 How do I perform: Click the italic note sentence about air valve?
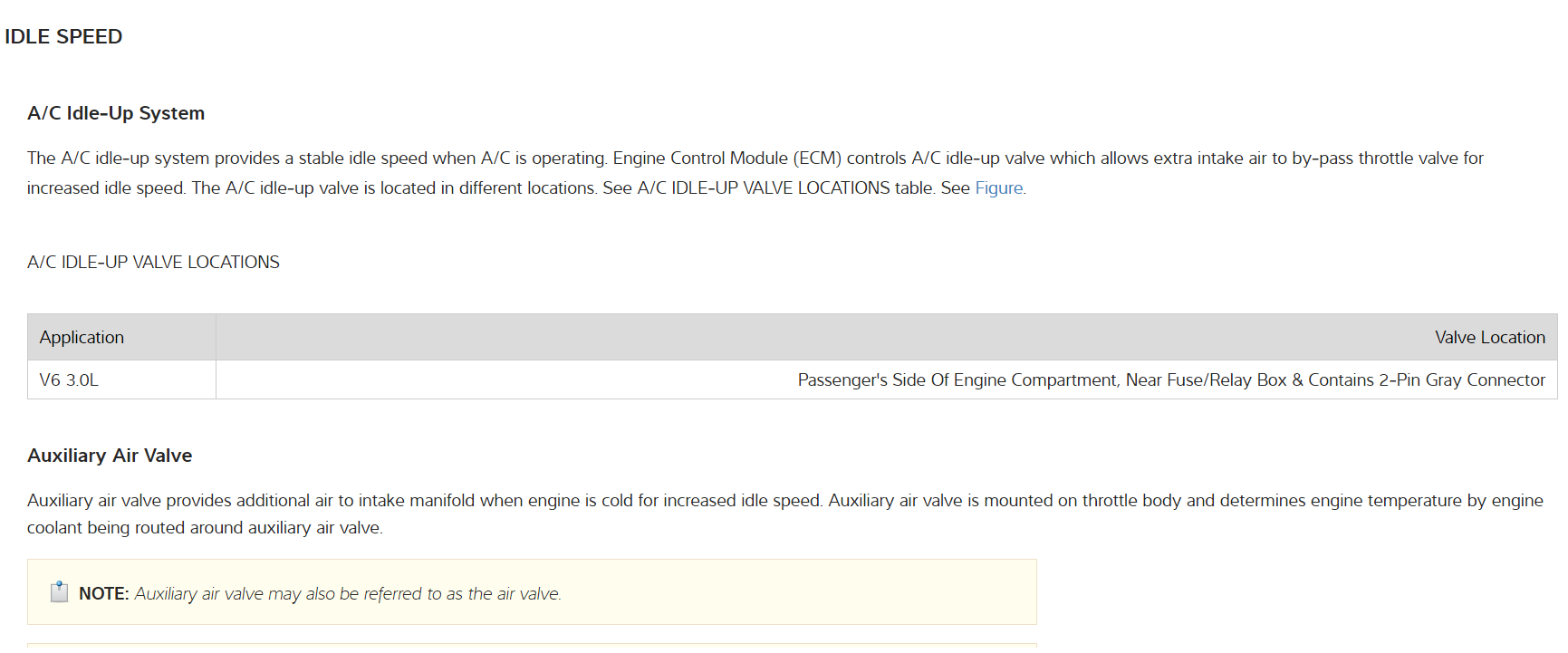348,594
